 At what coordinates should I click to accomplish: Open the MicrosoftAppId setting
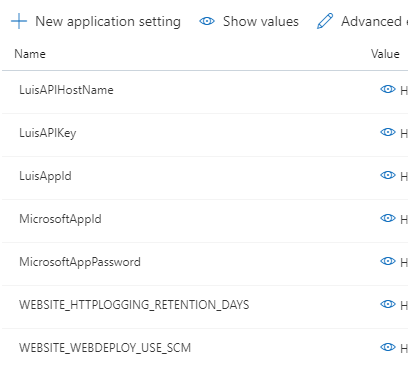coord(60,219)
